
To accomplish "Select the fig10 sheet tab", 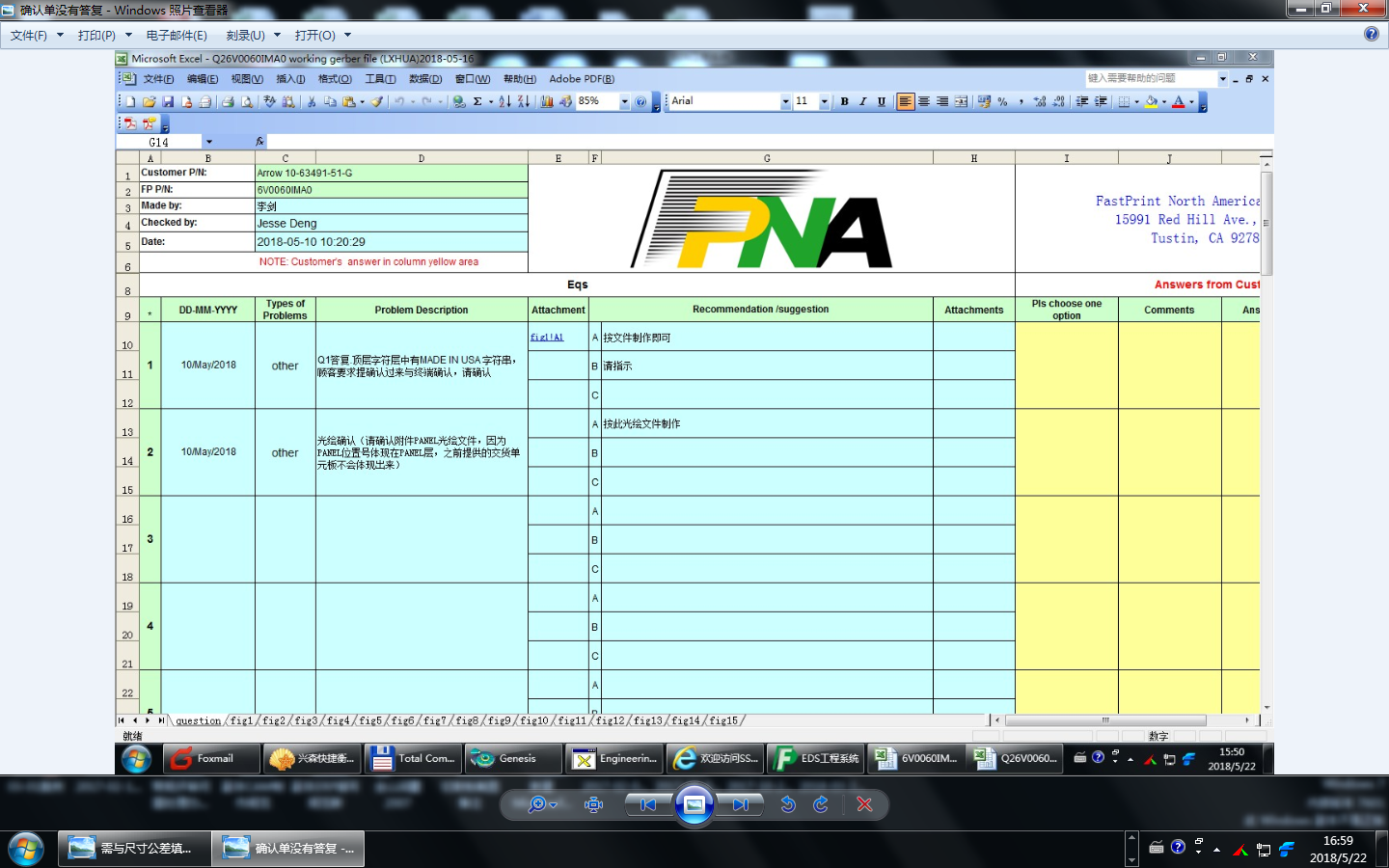I will pyautogui.click(x=533, y=720).
